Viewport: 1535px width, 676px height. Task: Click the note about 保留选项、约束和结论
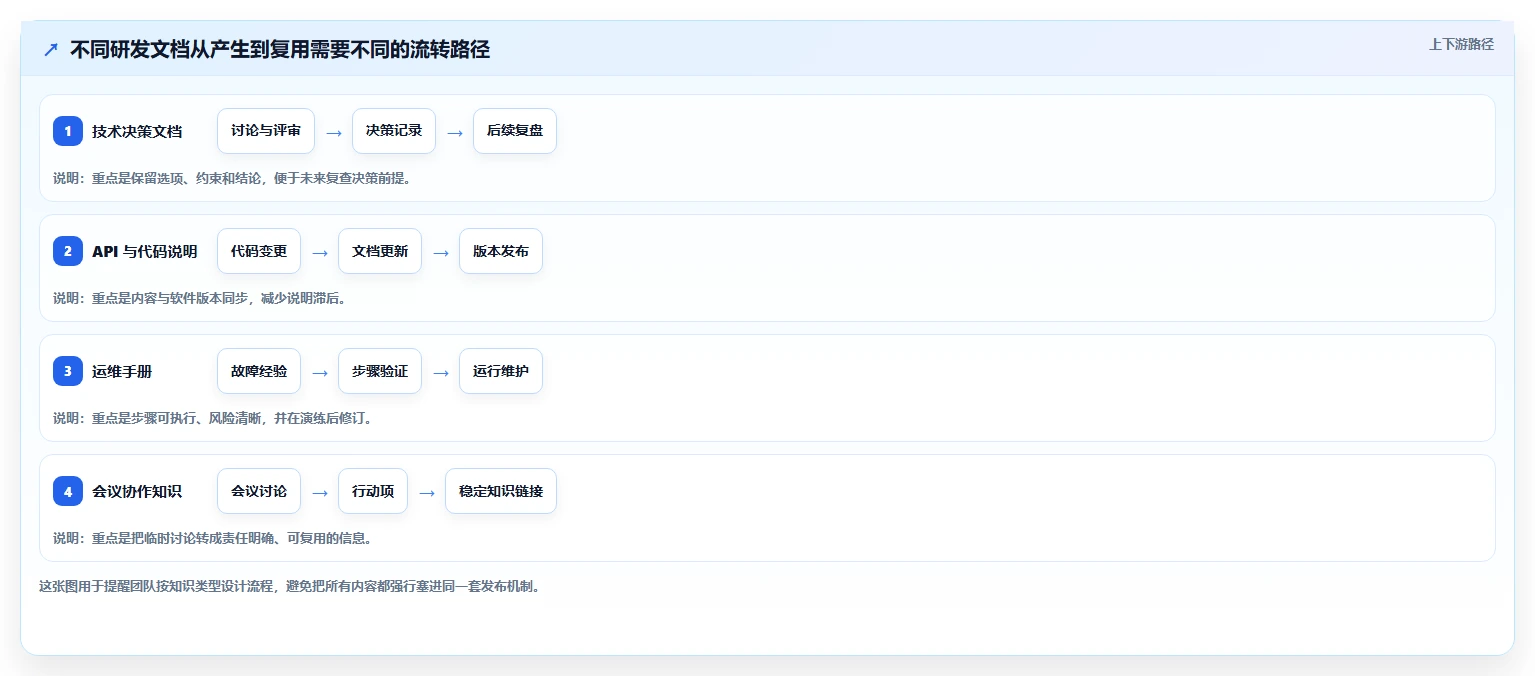tap(232, 178)
